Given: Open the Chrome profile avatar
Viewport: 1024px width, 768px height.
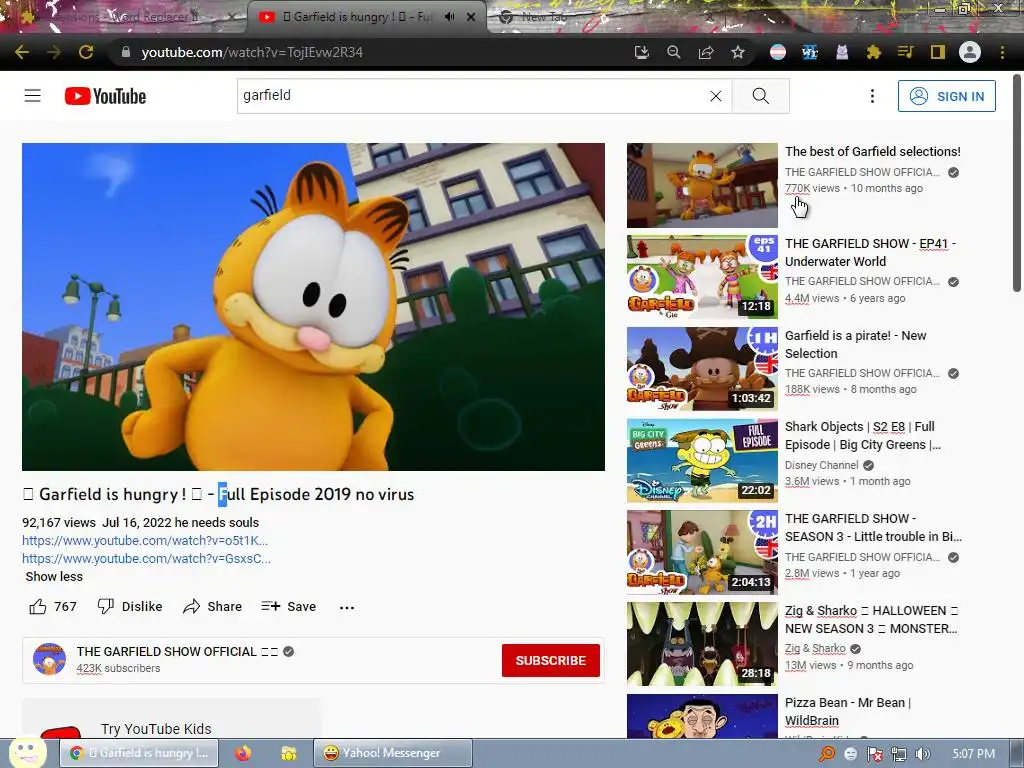Looking at the screenshot, I should click(x=970, y=52).
